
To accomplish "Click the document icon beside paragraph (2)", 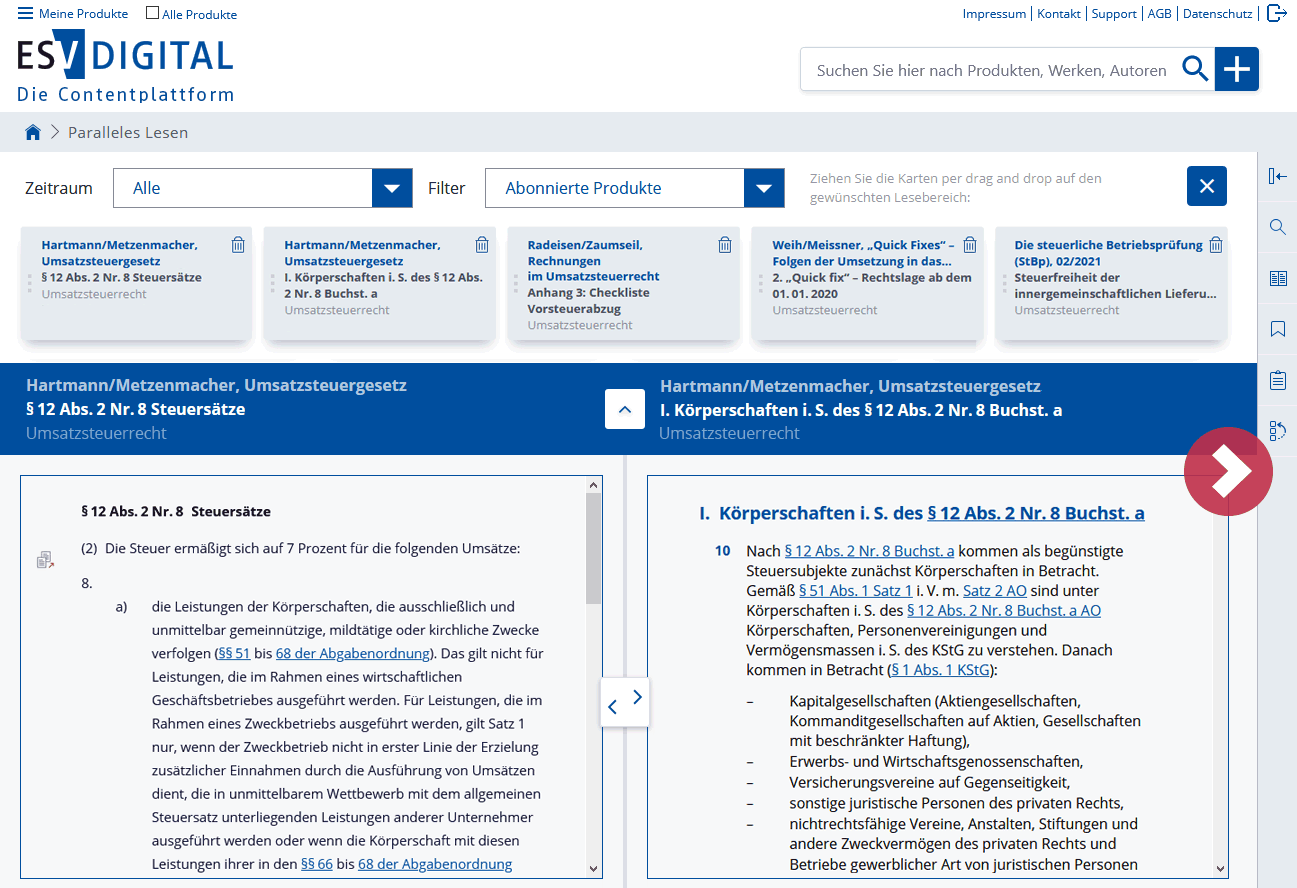I will coord(45,559).
